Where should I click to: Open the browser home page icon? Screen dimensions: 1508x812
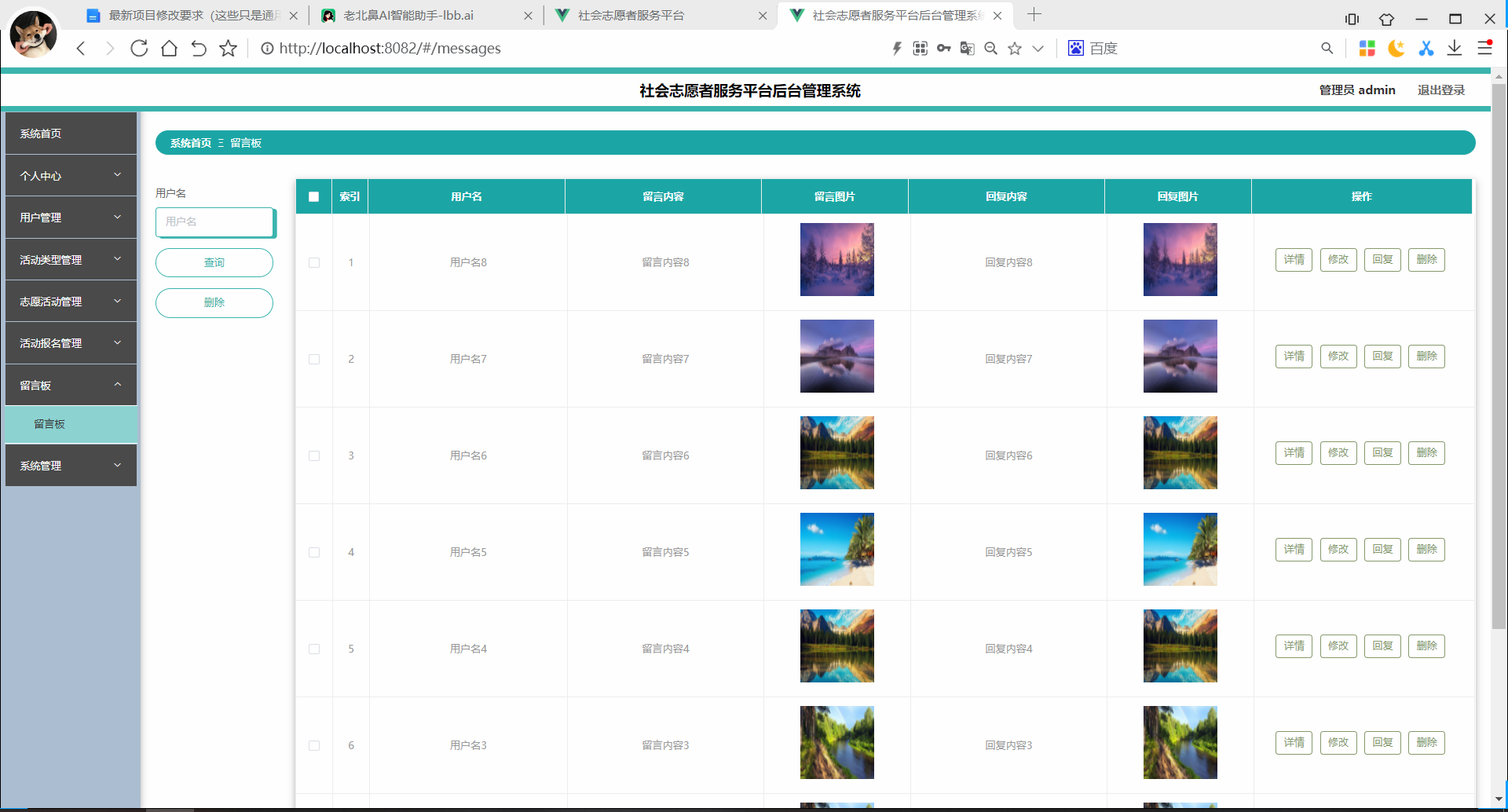169,49
